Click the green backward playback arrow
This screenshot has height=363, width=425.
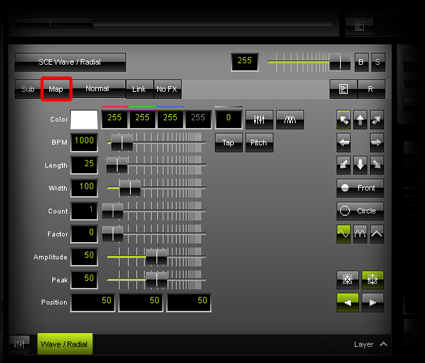pos(348,303)
